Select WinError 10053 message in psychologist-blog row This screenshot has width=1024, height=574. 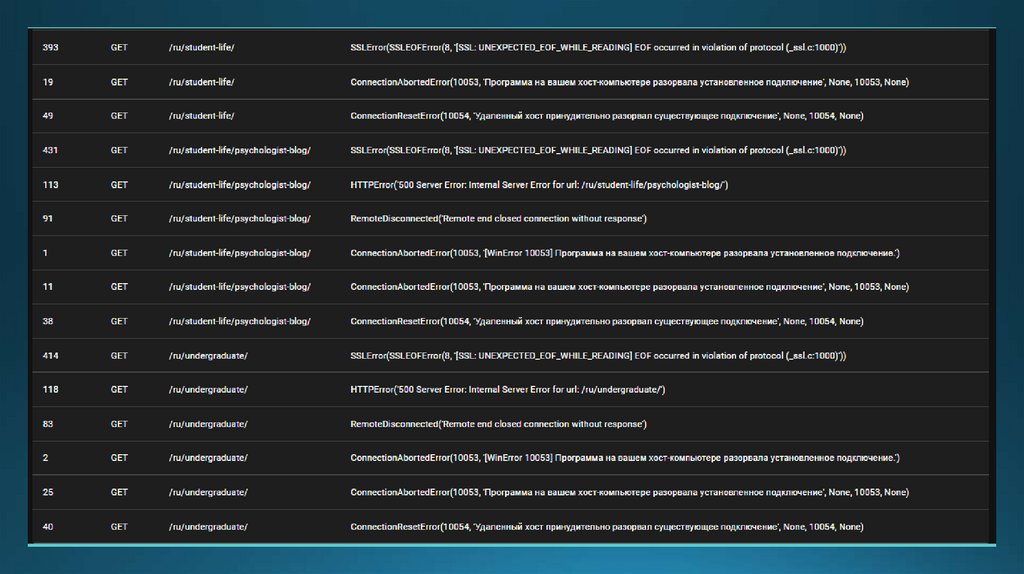coord(625,253)
